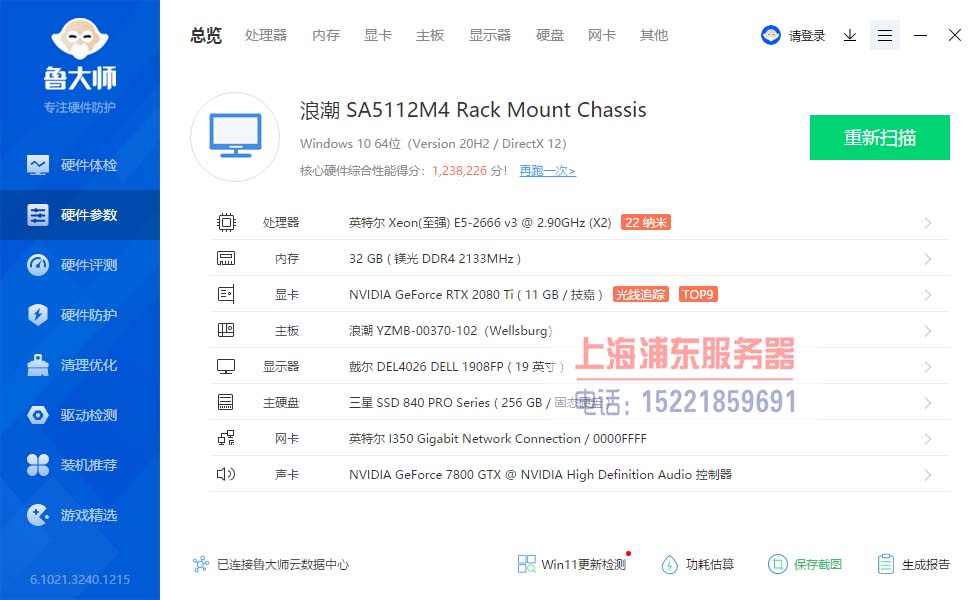Click the large computer monitor icon
980x600 pixels.
[x=235, y=137]
